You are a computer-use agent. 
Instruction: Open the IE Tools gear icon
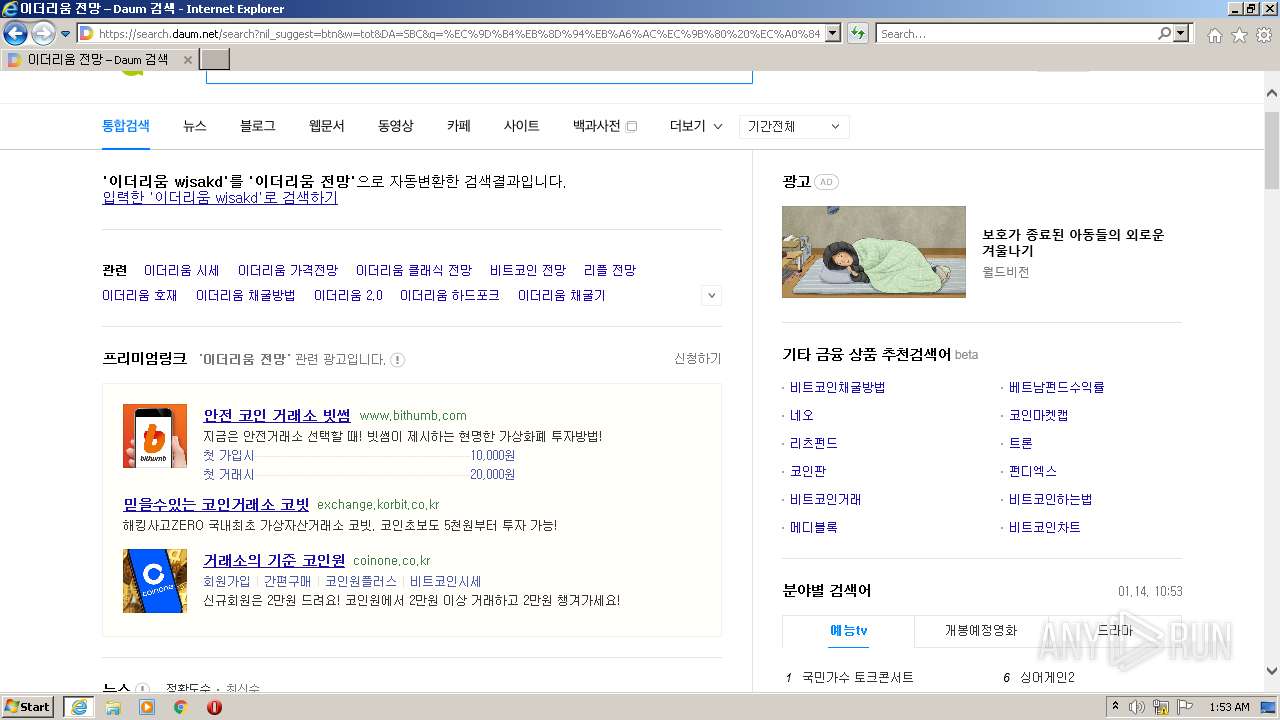pyautogui.click(x=1264, y=35)
